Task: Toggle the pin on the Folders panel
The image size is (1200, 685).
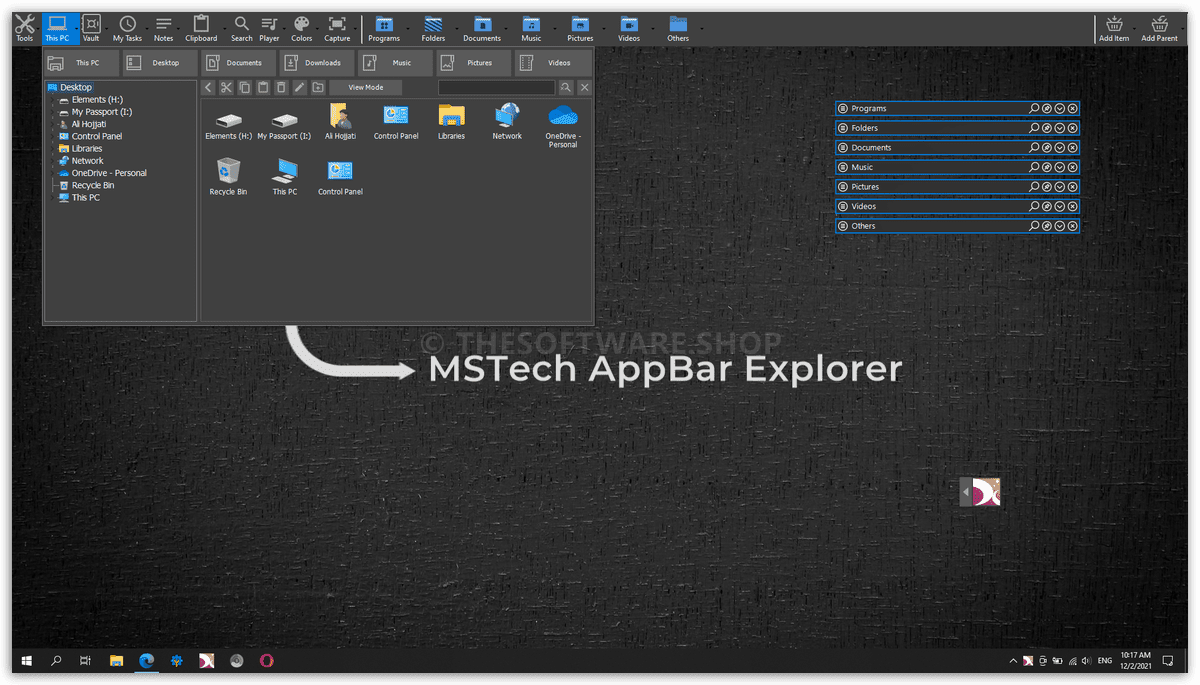Action: click(x=1047, y=128)
